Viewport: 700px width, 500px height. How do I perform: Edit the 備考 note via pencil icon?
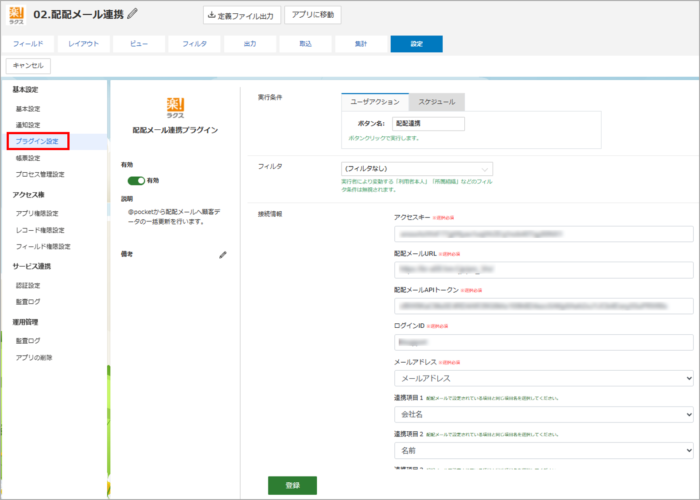coord(223,255)
